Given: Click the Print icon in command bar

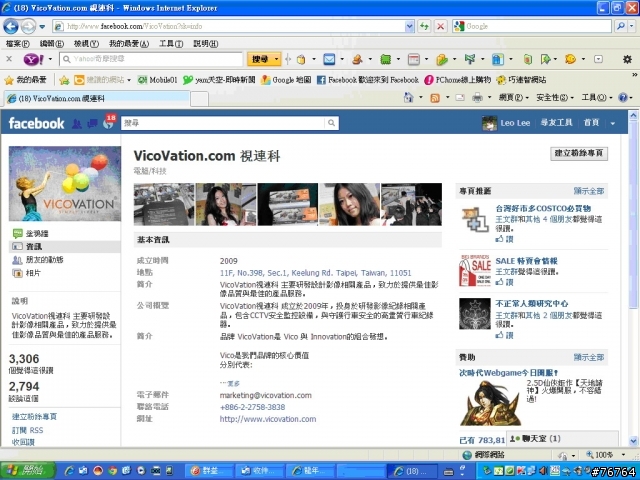Looking at the screenshot, I should point(477,98).
